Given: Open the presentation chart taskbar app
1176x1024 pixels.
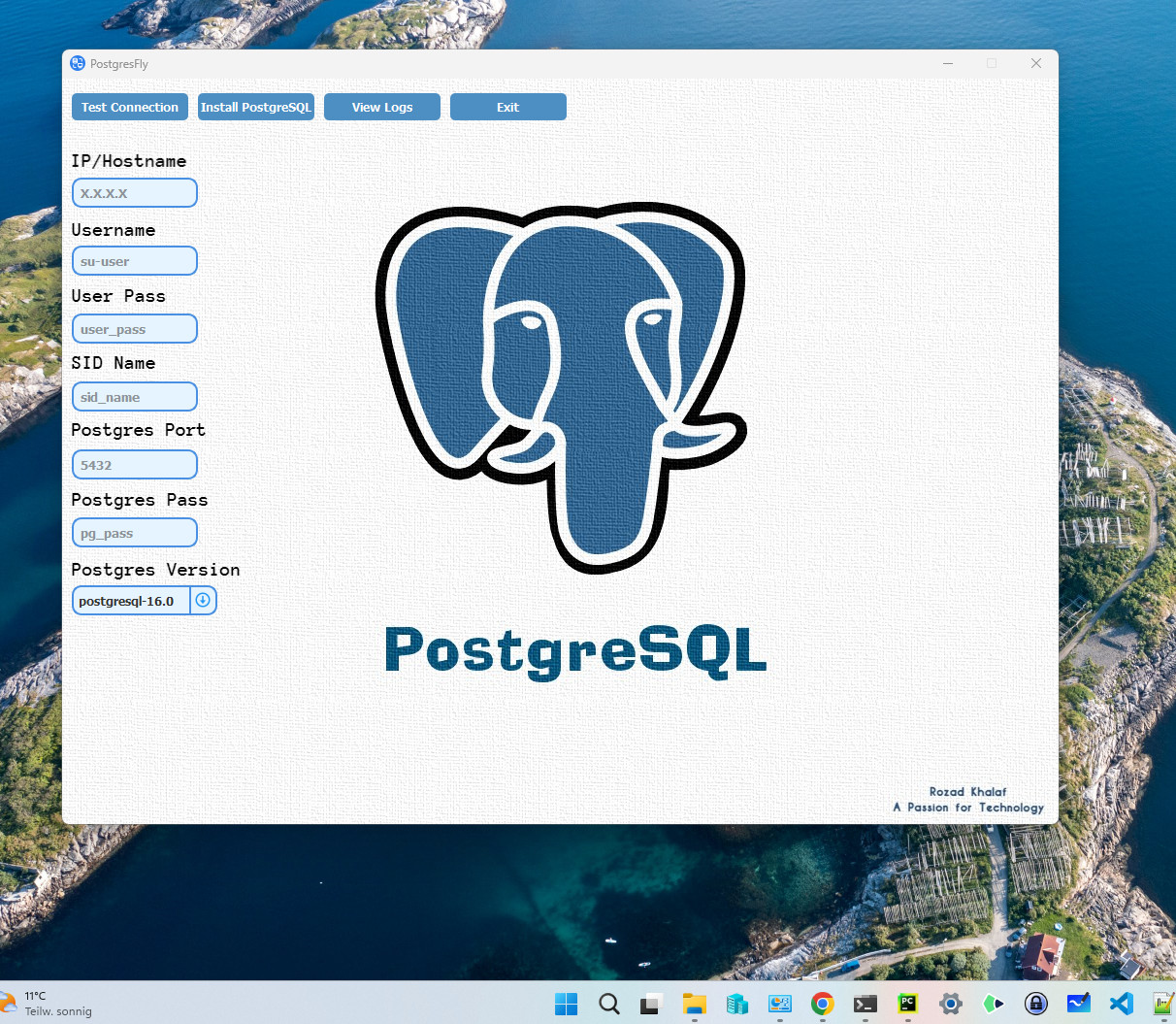Looking at the screenshot, I should click(779, 1003).
